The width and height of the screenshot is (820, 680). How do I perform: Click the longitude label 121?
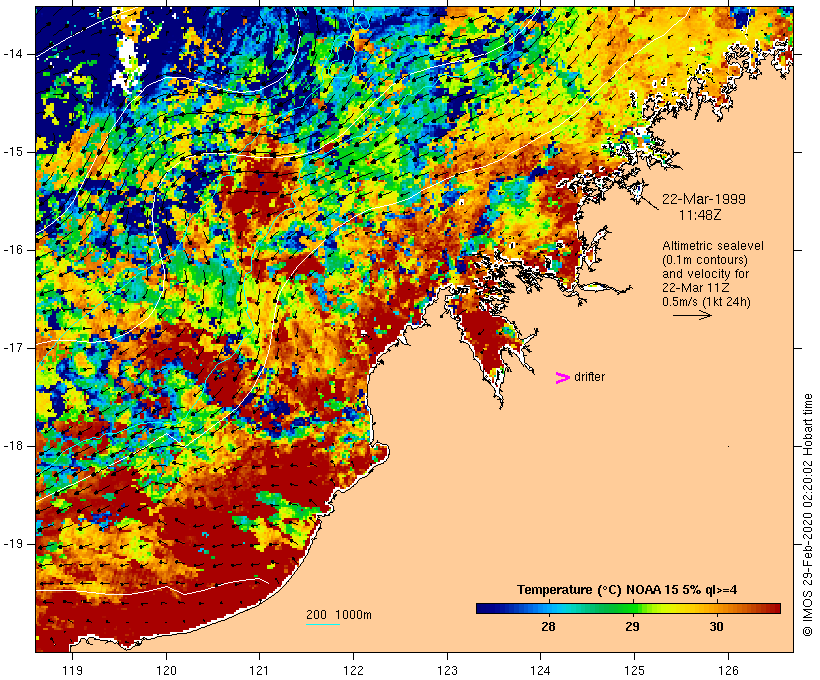(x=259, y=670)
